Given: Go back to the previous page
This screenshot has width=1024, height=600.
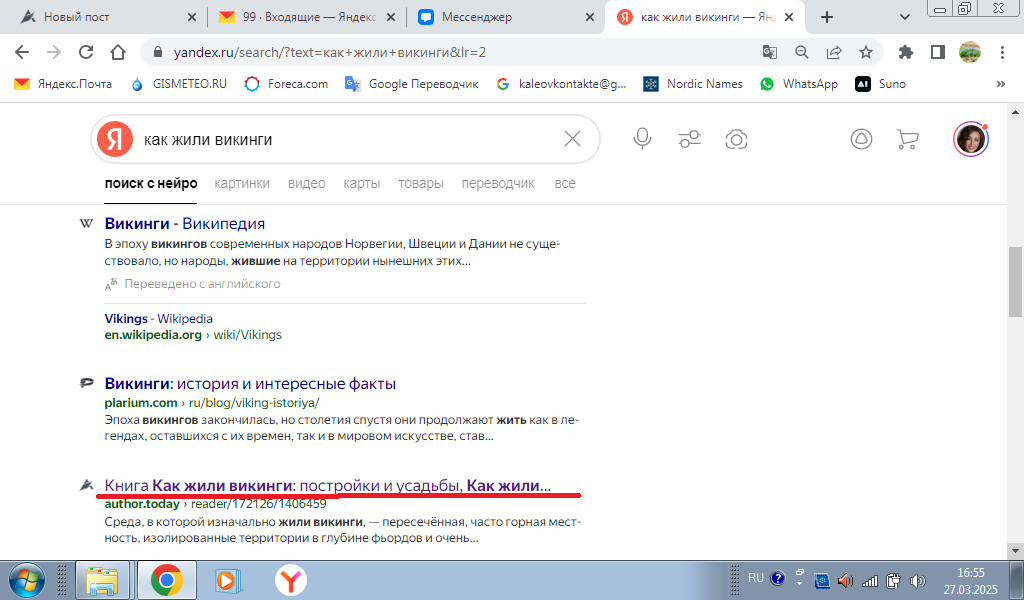Looking at the screenshot, I should (22, 52).
